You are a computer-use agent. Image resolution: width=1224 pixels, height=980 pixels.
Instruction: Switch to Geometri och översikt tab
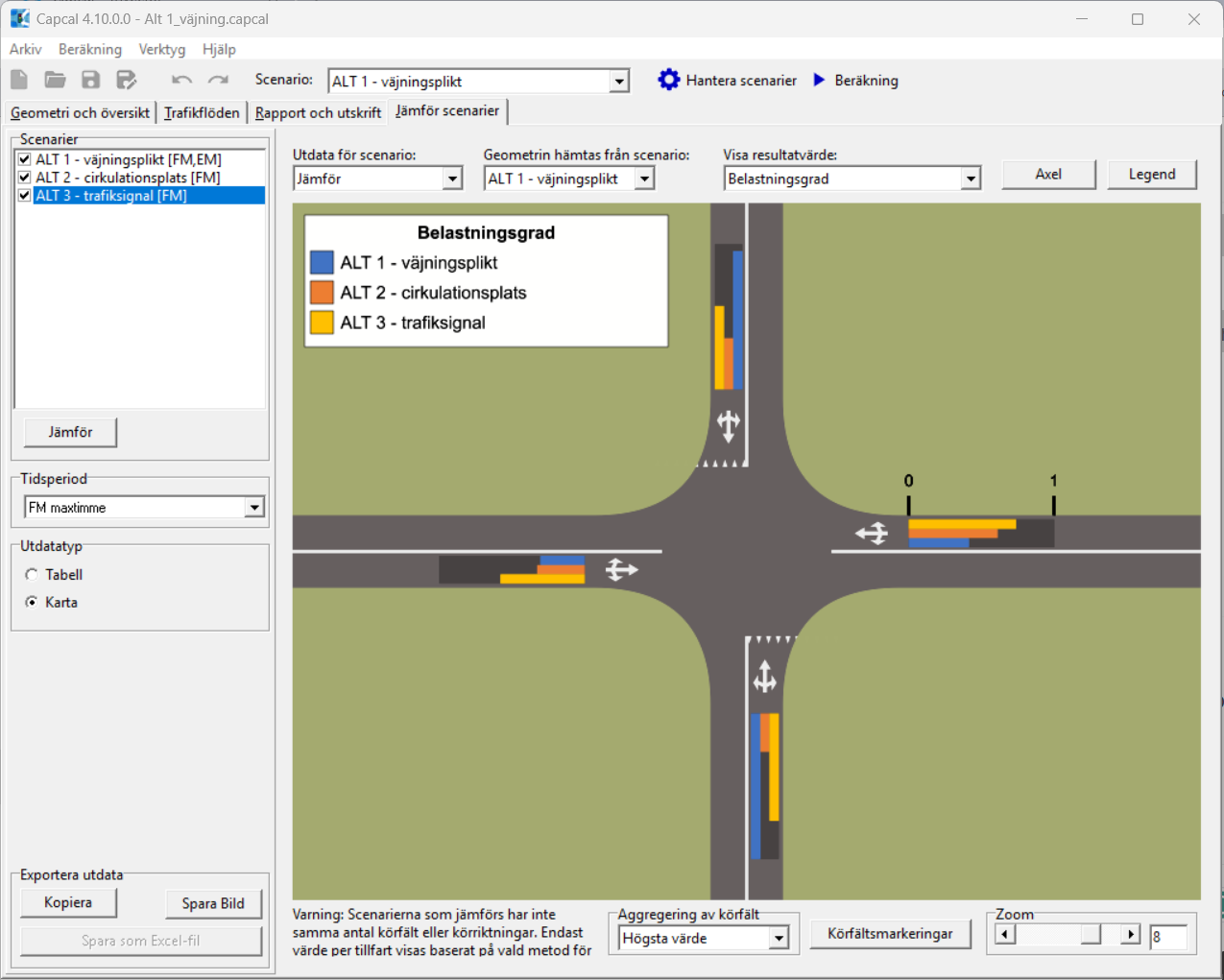81,112
